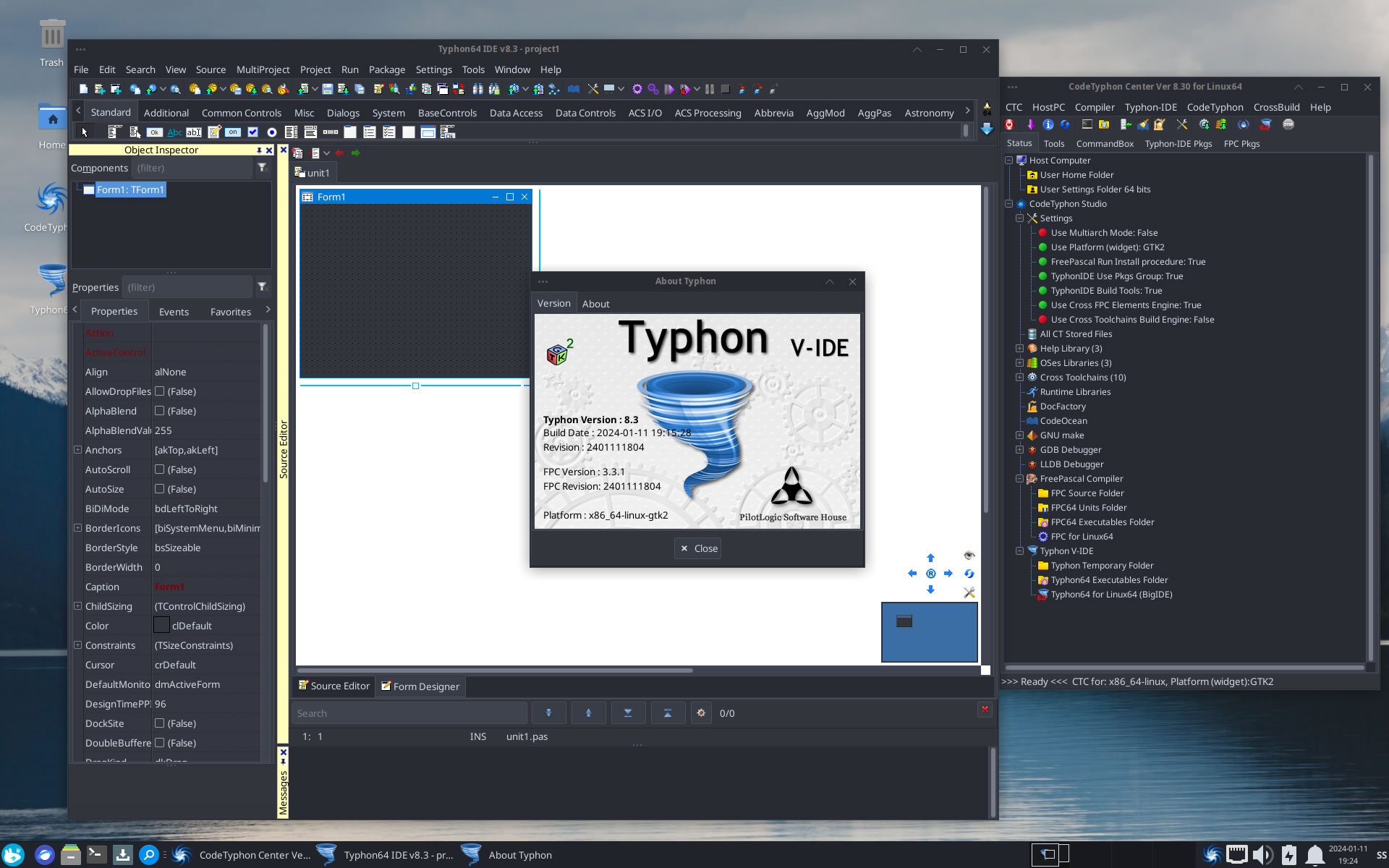Open the Package menu
Screen dimensions: 1389x868
pos(387,69)
